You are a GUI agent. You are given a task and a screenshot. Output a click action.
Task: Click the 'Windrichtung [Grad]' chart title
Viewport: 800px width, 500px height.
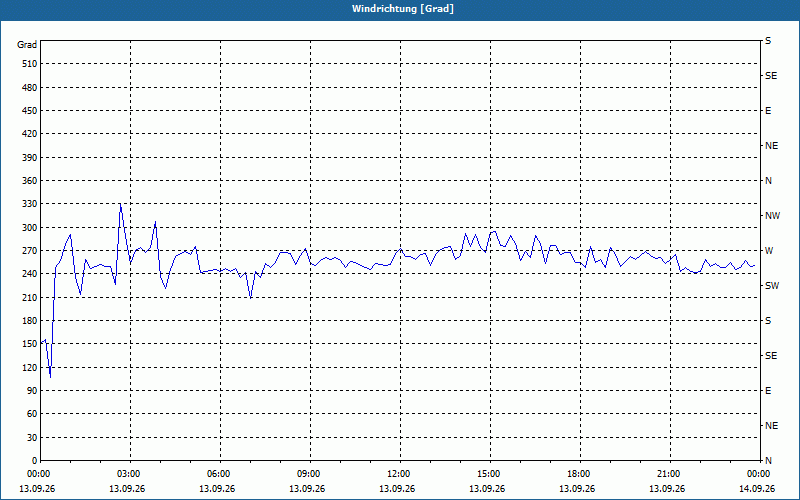point(403,9)
